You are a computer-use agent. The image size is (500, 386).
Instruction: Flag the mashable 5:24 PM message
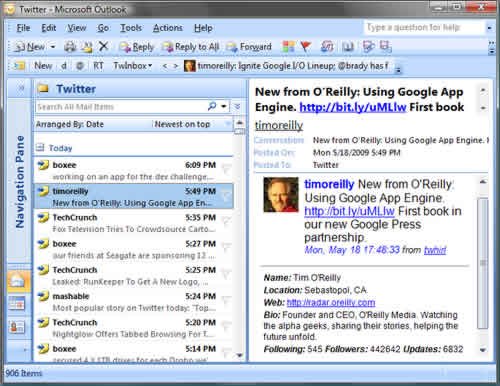(x=226, y=300)
